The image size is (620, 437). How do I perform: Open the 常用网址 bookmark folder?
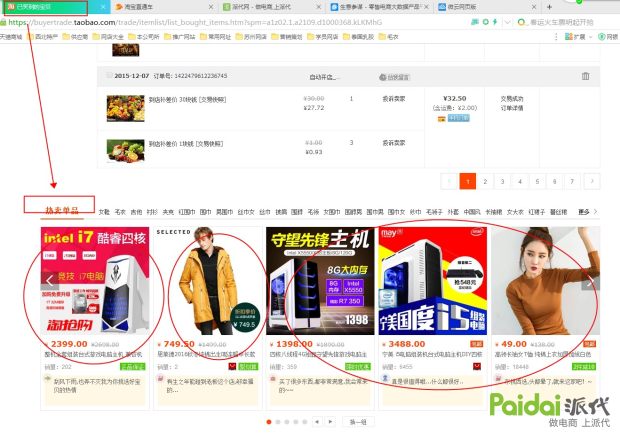pos(215,37)
